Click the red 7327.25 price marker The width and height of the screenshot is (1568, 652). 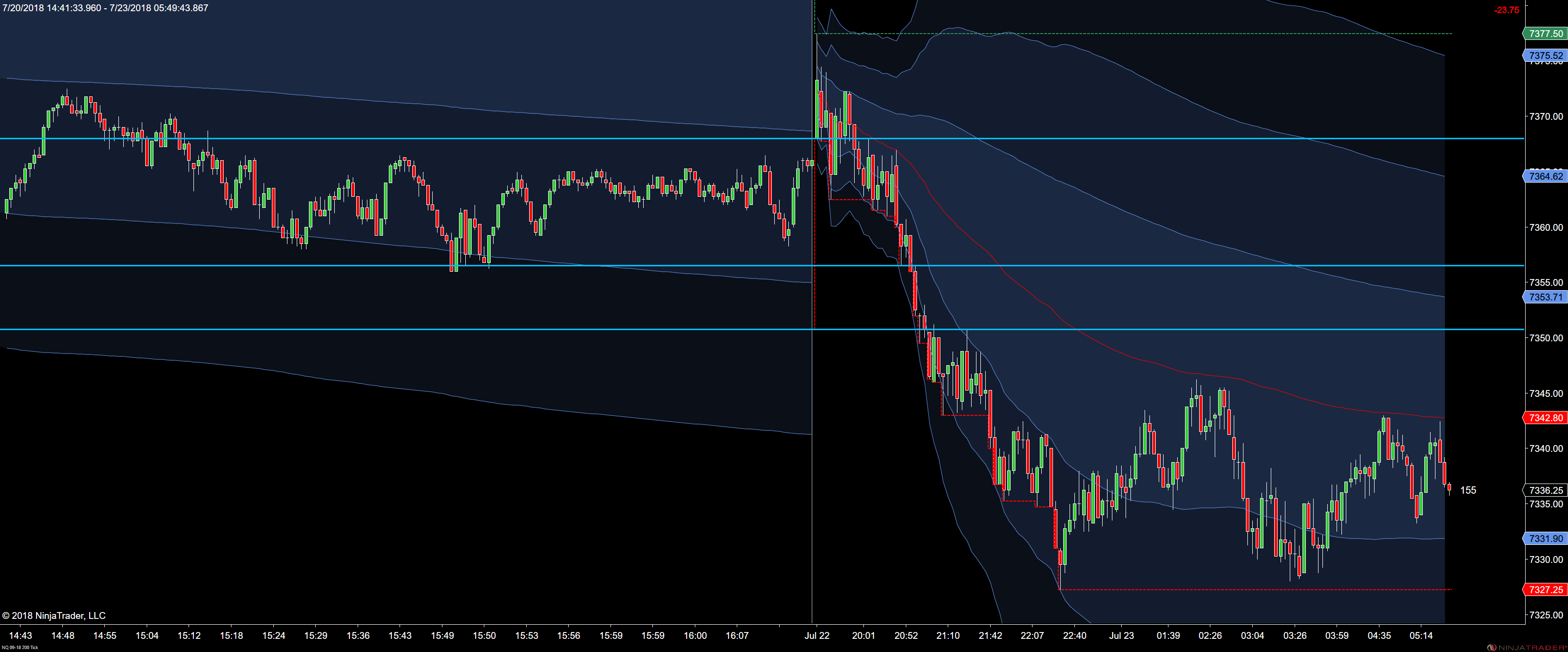click(1545, 590)
